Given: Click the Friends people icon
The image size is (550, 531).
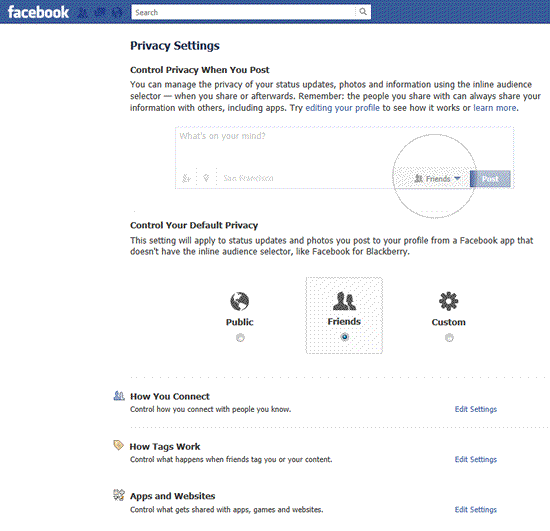Looking at the screenshot, I should point(344,301).
